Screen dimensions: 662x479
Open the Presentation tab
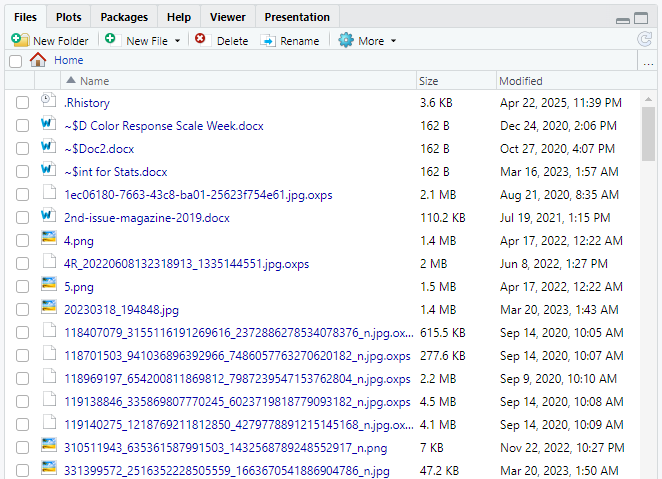click(297, 17)
